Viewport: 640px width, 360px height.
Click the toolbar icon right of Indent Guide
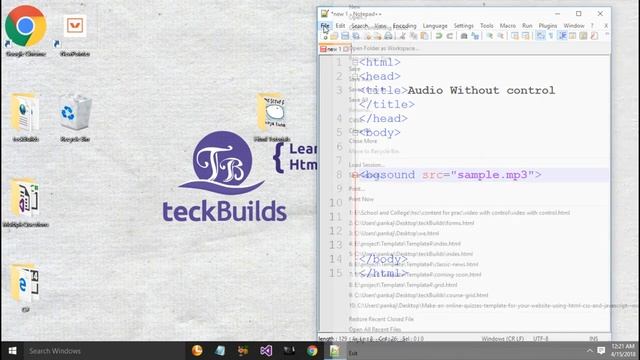tap(573, 36)
